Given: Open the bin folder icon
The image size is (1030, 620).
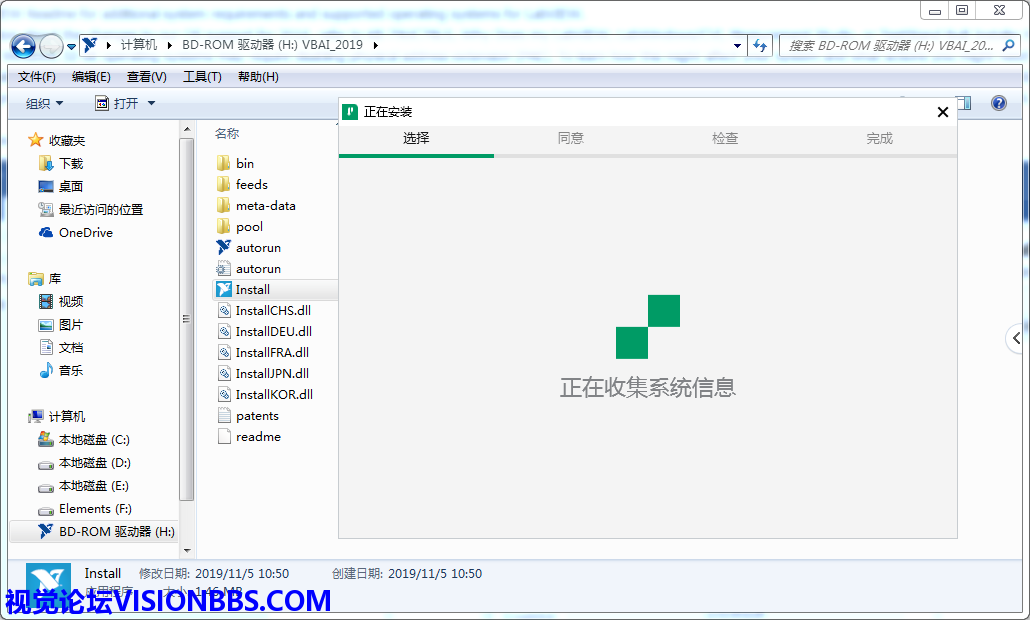Looking at the screenshot, I should 224,164.
